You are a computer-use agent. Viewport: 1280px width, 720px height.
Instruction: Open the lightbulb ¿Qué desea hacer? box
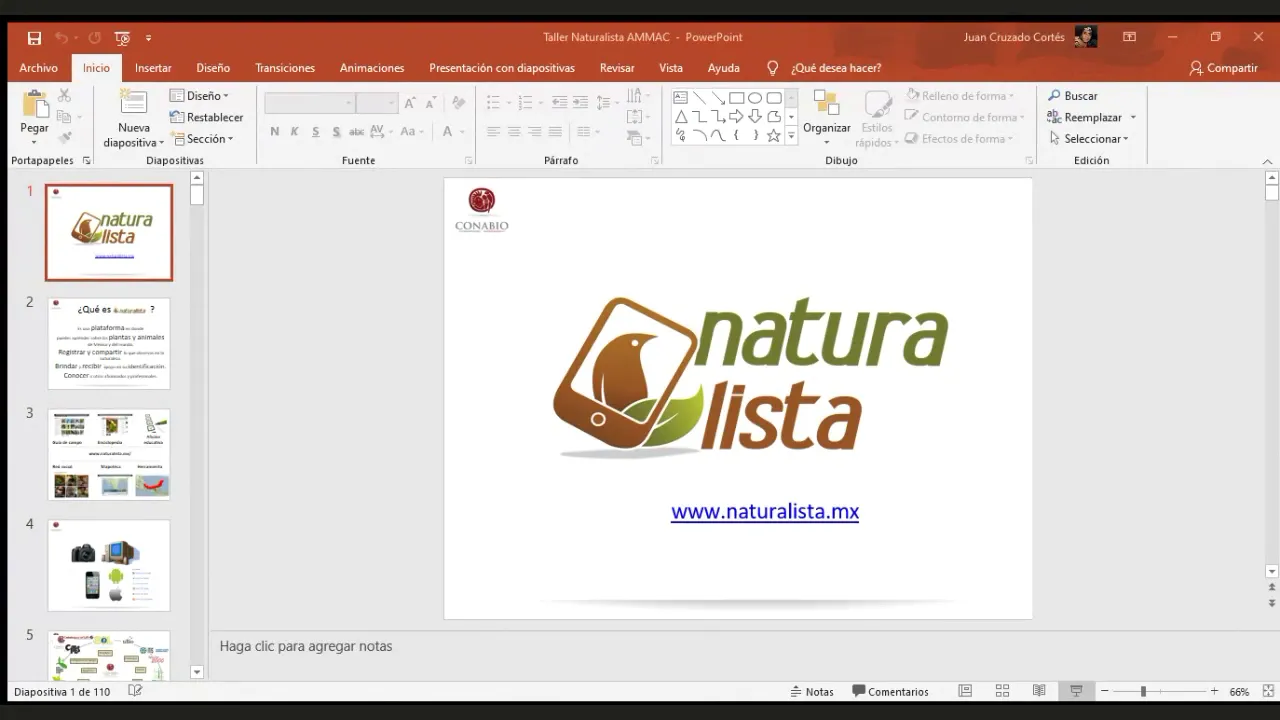point(824,68)
